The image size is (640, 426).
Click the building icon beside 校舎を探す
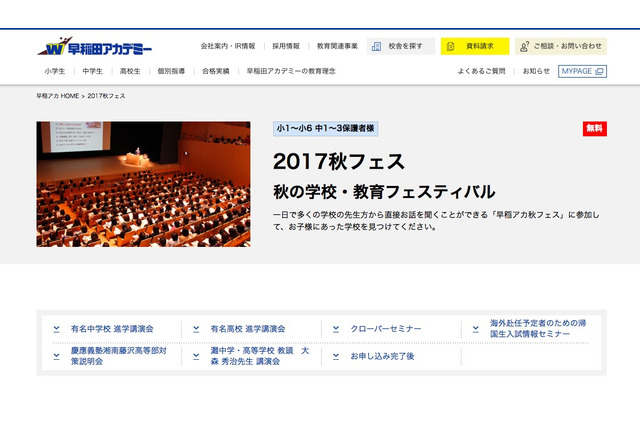point(376,47)
